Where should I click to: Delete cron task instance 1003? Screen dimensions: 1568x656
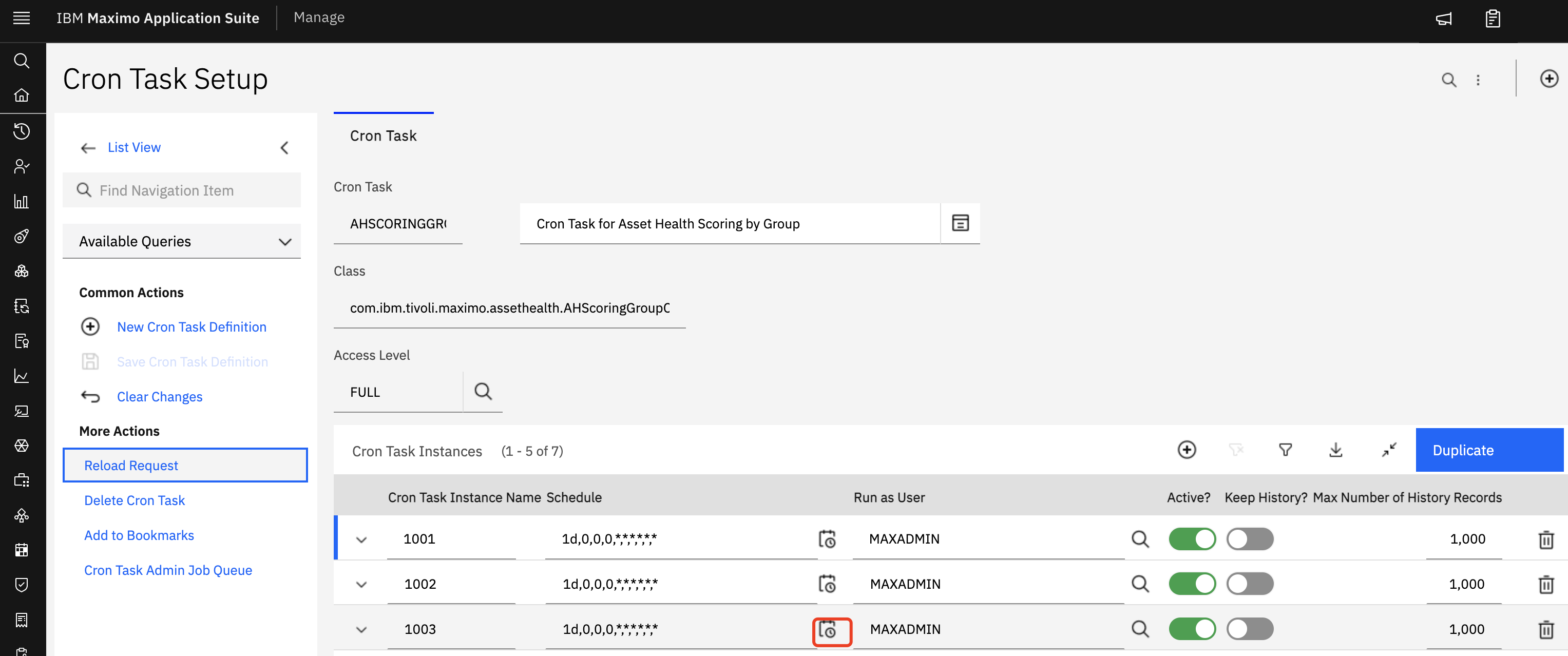pos(1545,630)
